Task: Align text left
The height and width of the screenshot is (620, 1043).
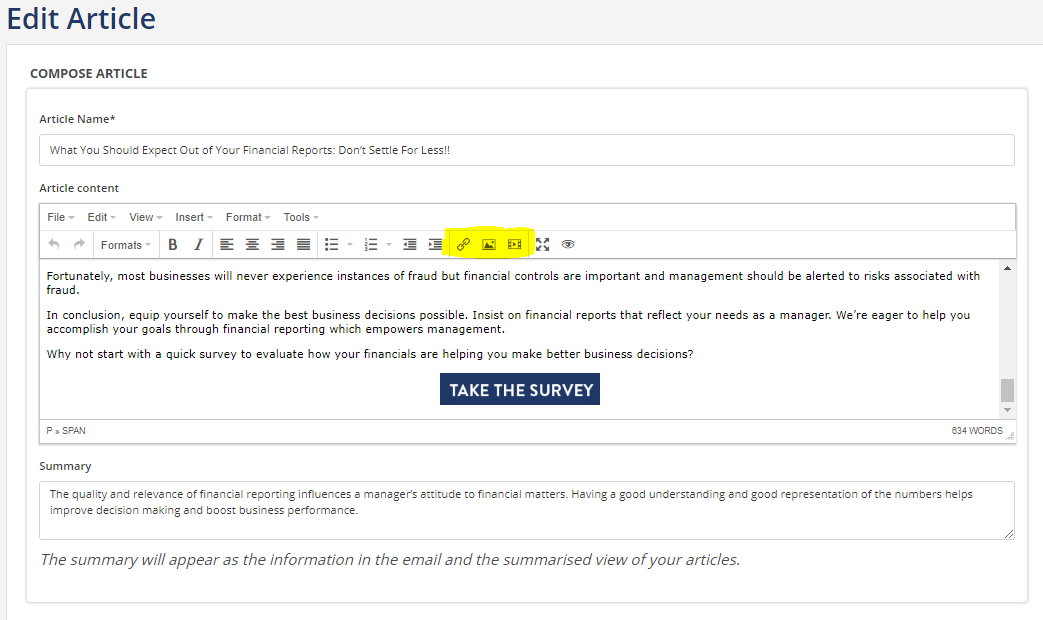Action: pos(227,244)
